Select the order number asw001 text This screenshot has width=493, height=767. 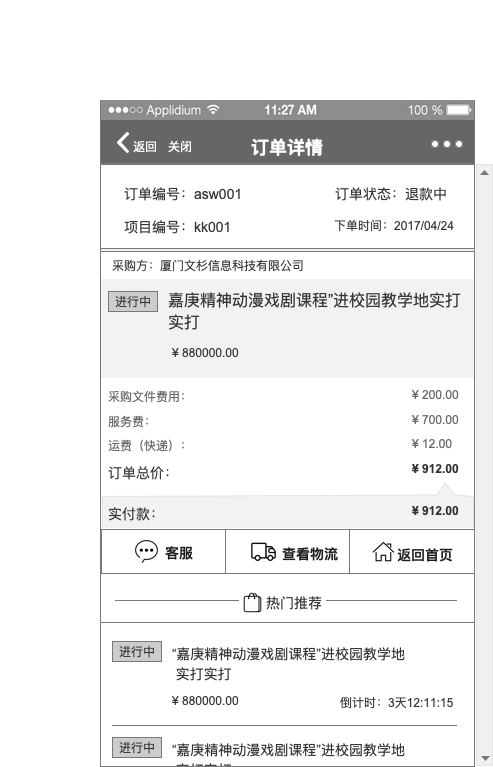pos(218,194)
